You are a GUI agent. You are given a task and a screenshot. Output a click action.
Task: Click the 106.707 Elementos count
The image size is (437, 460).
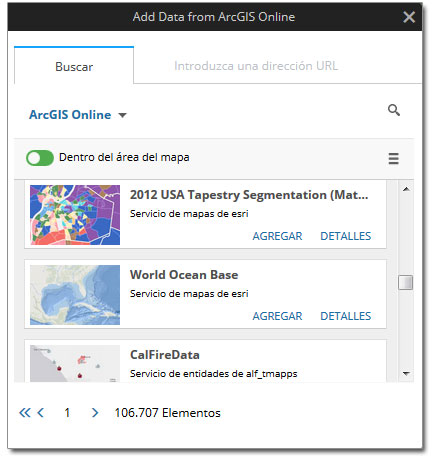point(168,413)
